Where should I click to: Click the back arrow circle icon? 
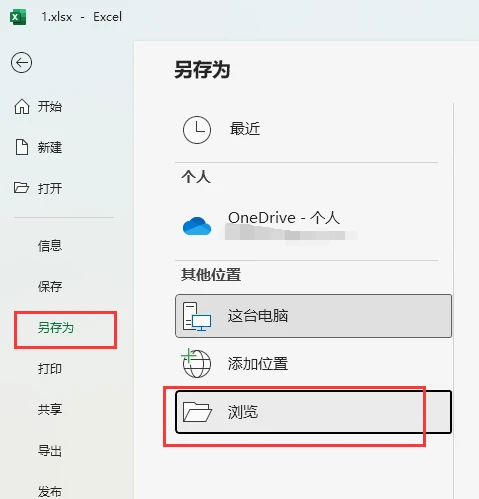tap(22, 62)
